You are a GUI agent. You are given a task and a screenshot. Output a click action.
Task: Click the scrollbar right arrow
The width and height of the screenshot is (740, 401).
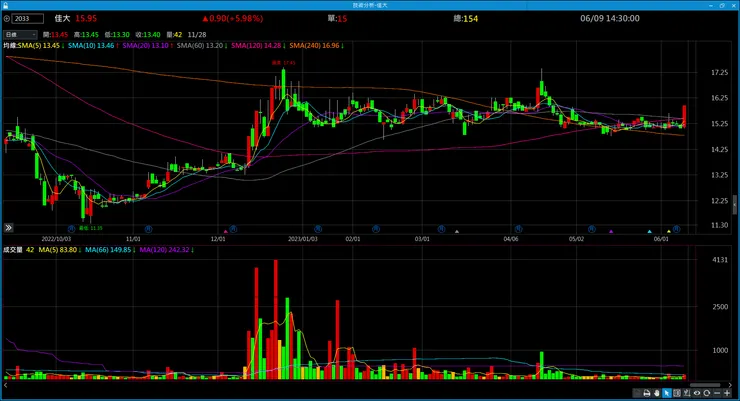click(730, 385)
